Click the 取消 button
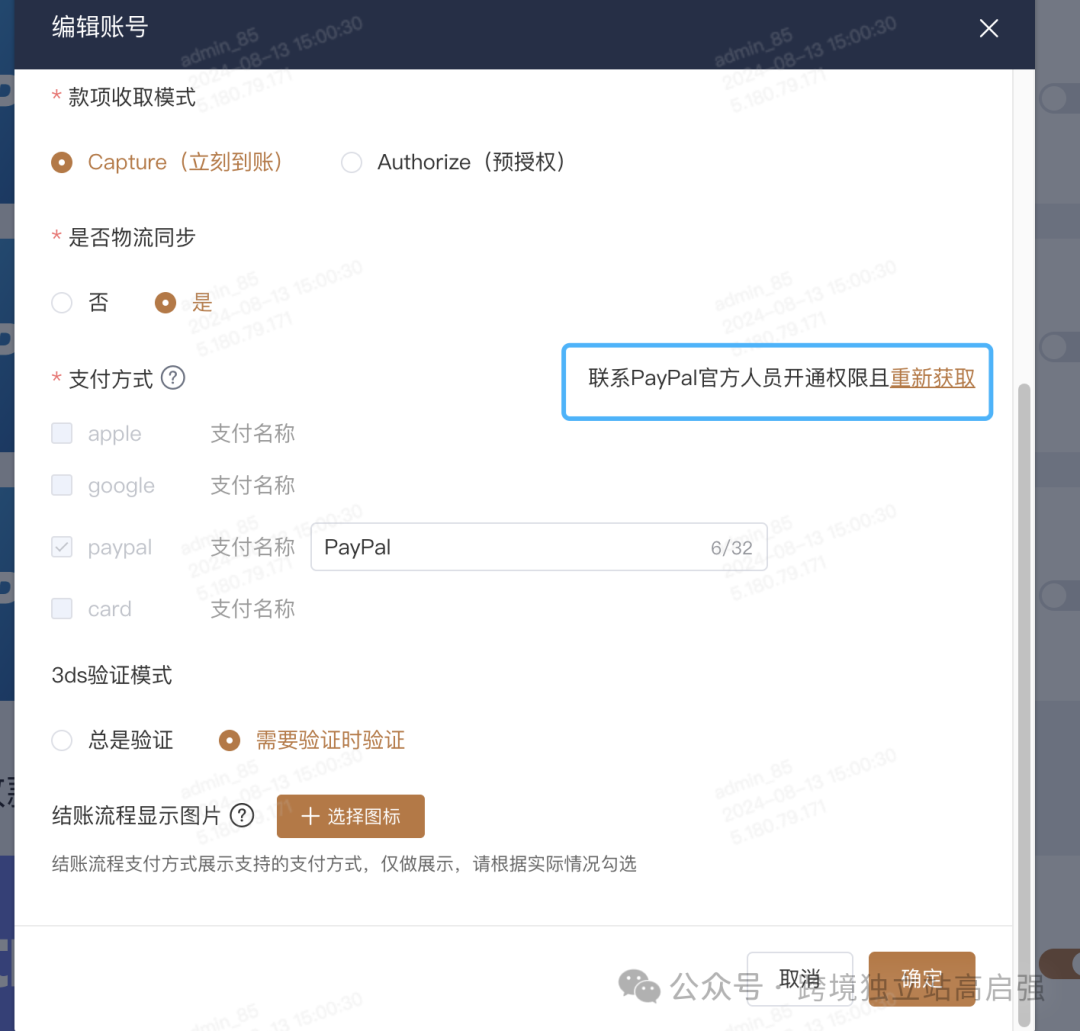The height and width of the screenshot is (1031, 1080). tap(800, 979)
